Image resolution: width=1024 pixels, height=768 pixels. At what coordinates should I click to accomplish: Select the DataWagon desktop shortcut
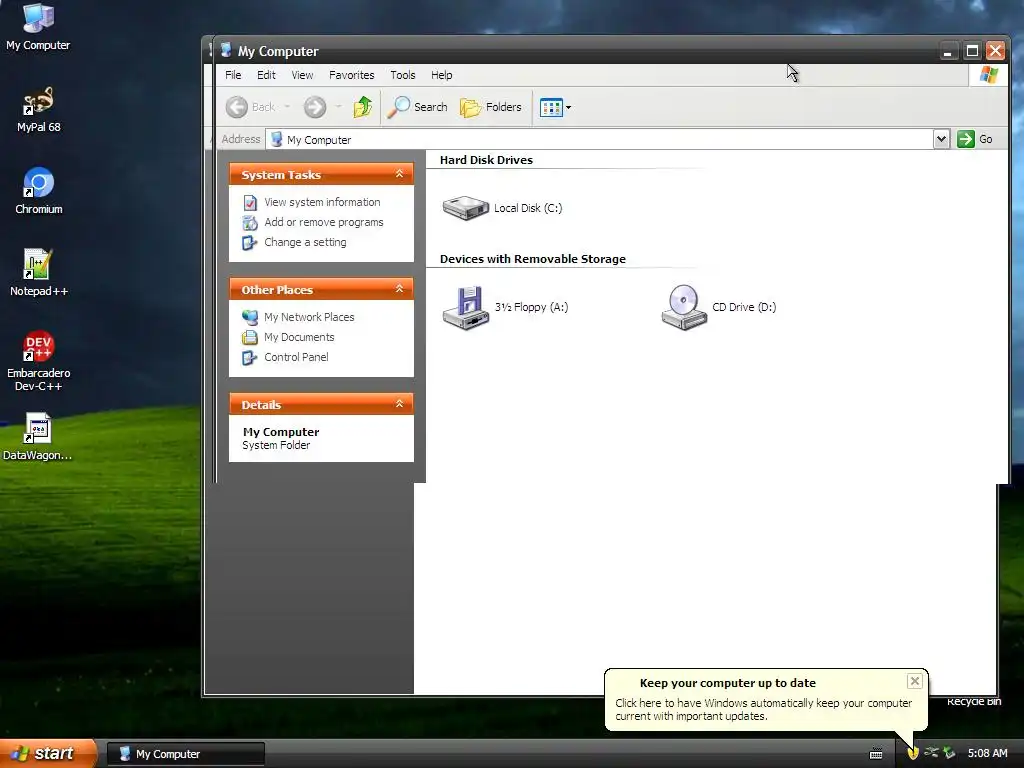38,437
